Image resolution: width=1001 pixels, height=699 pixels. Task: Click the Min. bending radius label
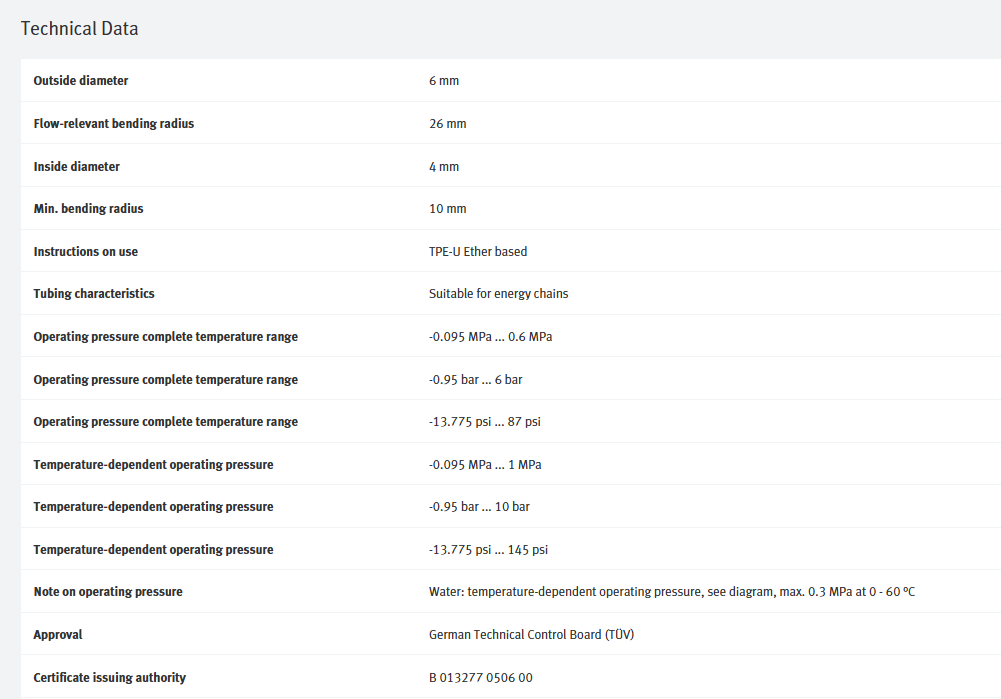click(89, 209)
